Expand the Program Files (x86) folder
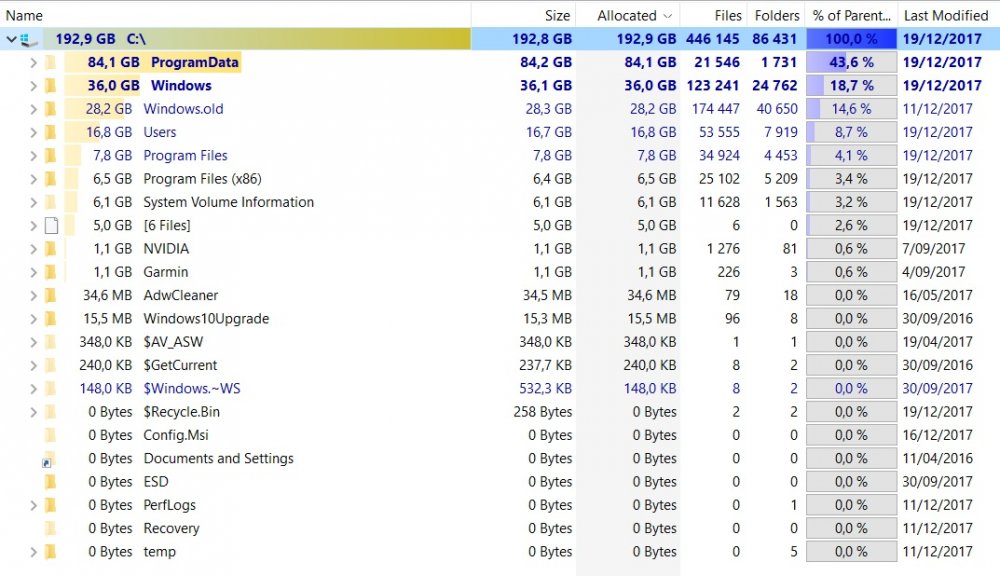Viewport: 1000px width, 576px height. tap(33, 179)
